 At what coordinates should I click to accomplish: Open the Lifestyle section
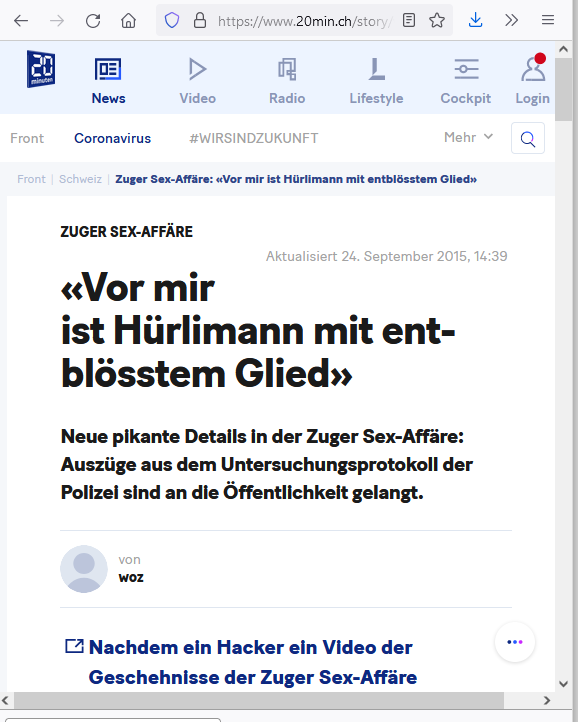click(376, 82)
